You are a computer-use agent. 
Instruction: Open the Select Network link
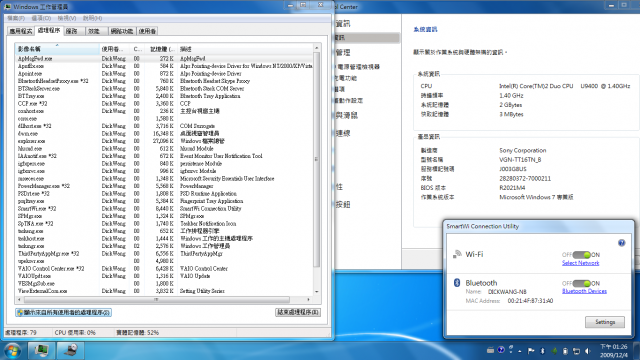click(x=580, y=263)
